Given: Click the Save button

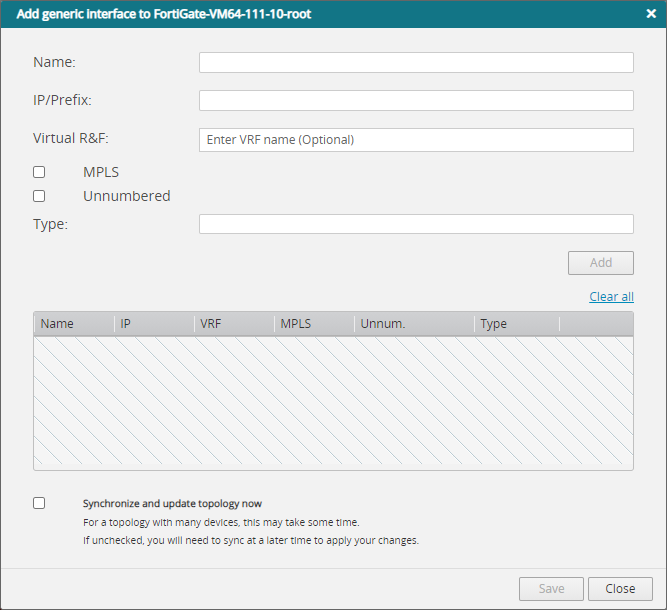Looking at the screenshot, I should (551, 589).
